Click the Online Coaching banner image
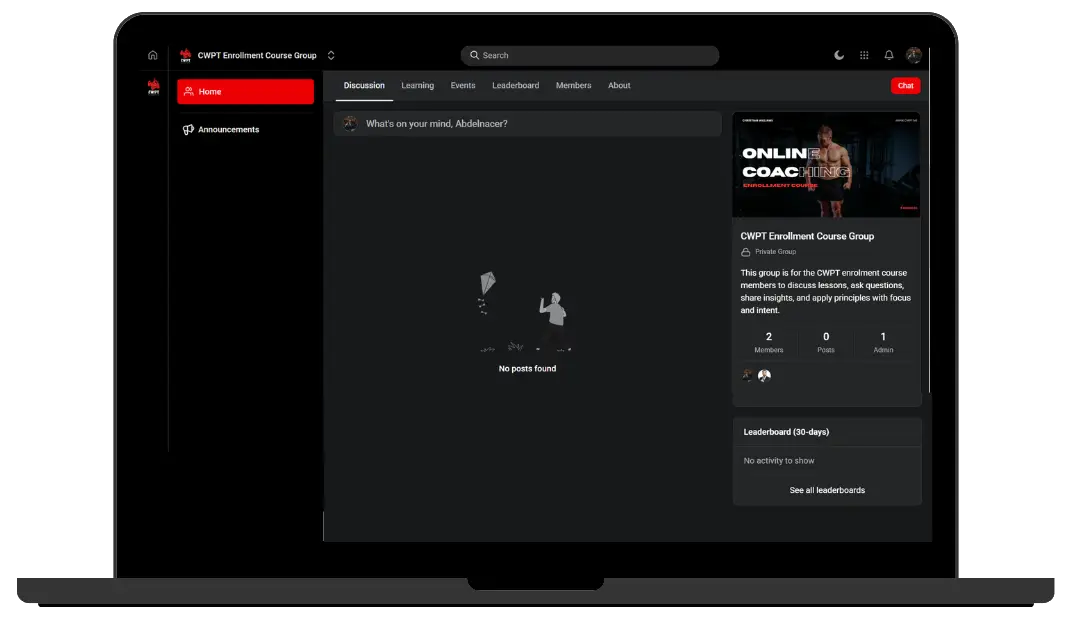The width and height of the screenshot is (1067, 624). (827, 164)
